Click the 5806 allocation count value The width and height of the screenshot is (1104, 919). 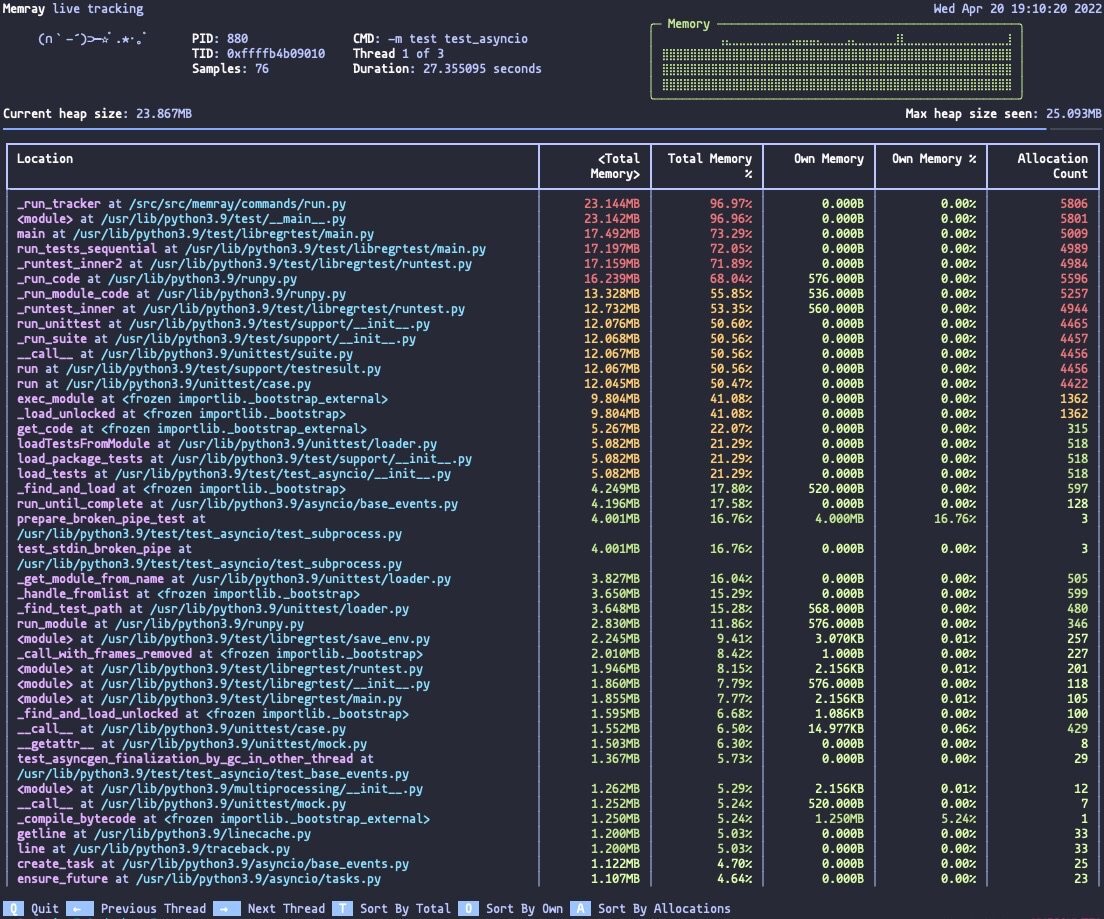tap(1074, 204)
